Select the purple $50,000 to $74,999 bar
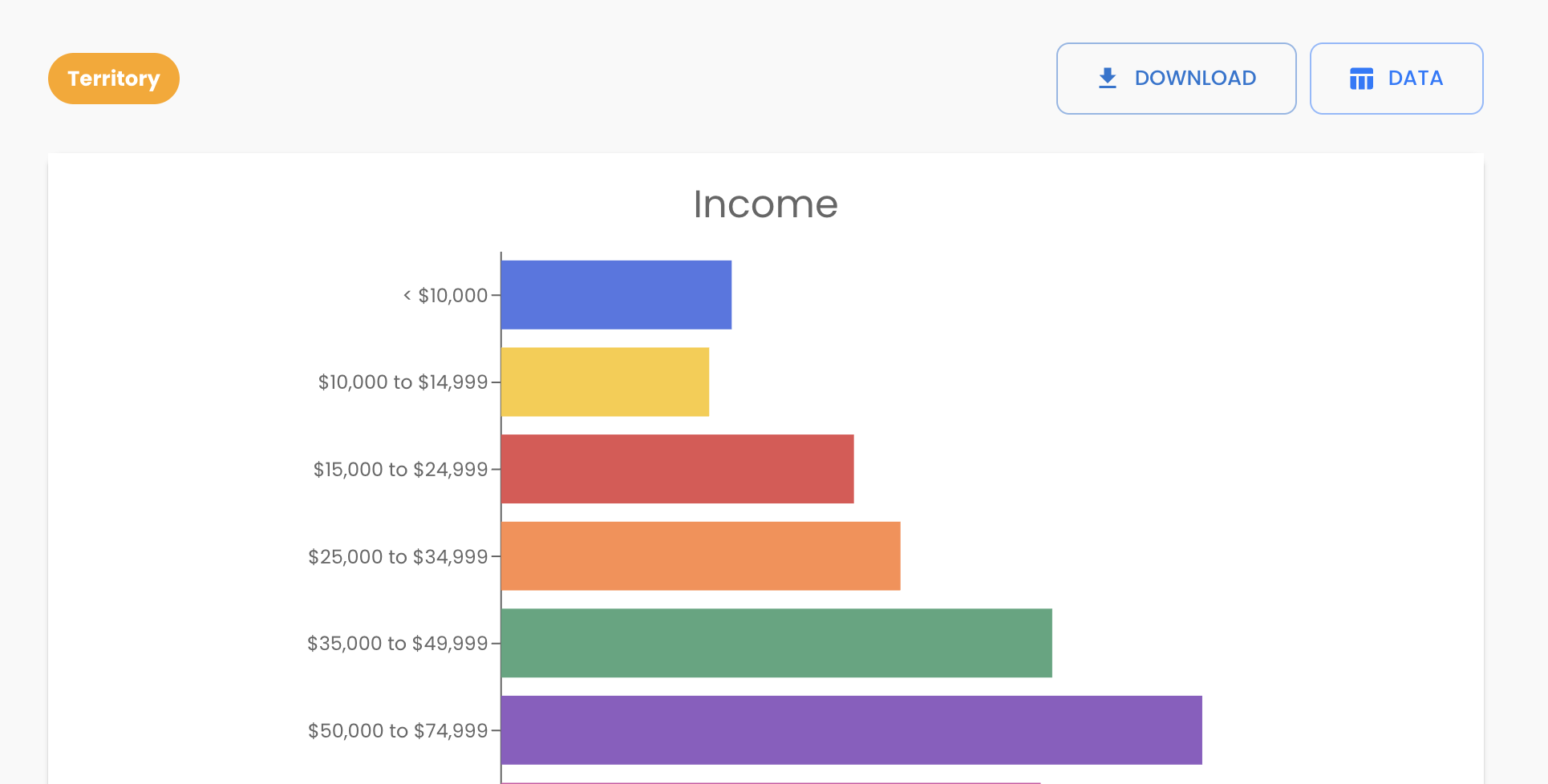Screen dimensions: 1548x784 pos(851,730)
